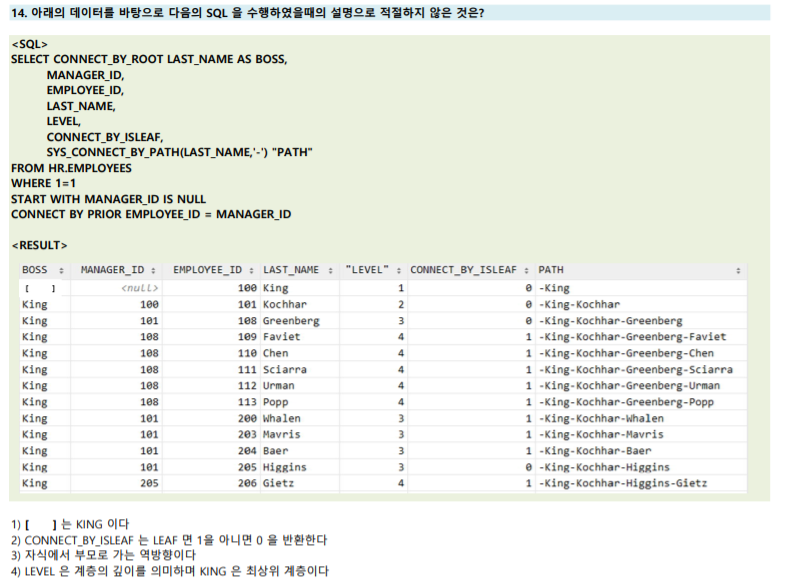The height and width of the screenshot is (578, 785).
Task: Click the sort arrows in the BOSS column header
Action: pyautogui.click(x=61, y=271)
